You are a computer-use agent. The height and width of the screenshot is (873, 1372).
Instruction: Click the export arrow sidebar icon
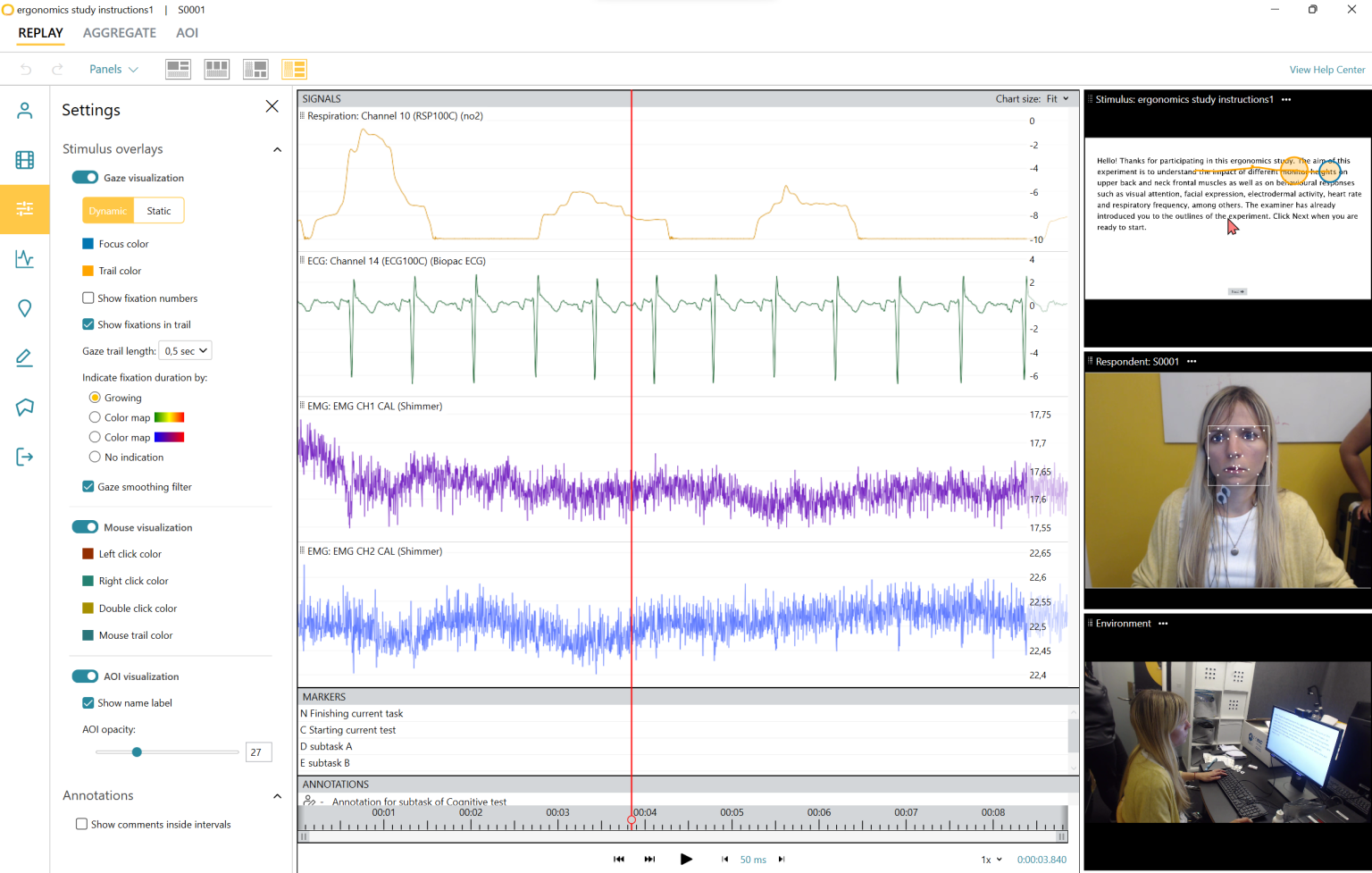click(x=24, y=457)
